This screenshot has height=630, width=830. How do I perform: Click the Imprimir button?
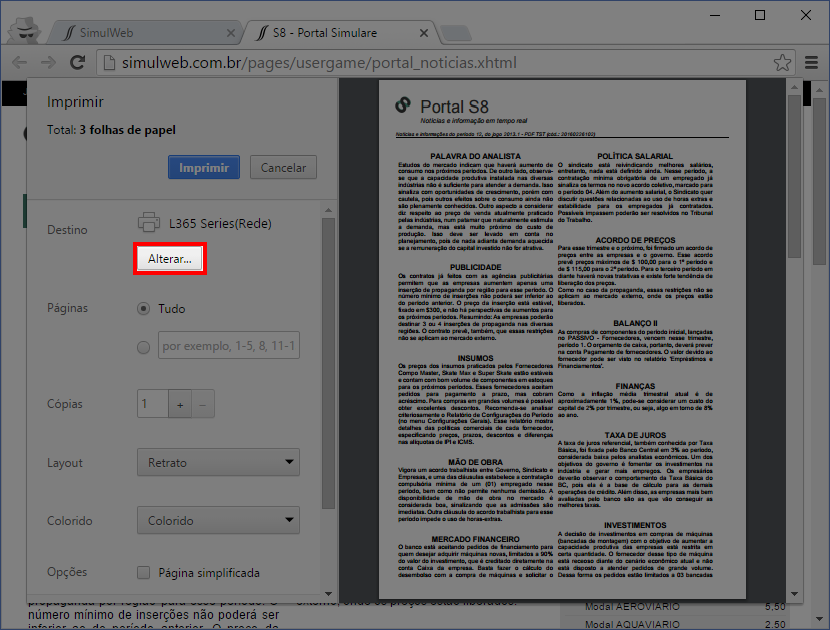click(x=204, y=167)
